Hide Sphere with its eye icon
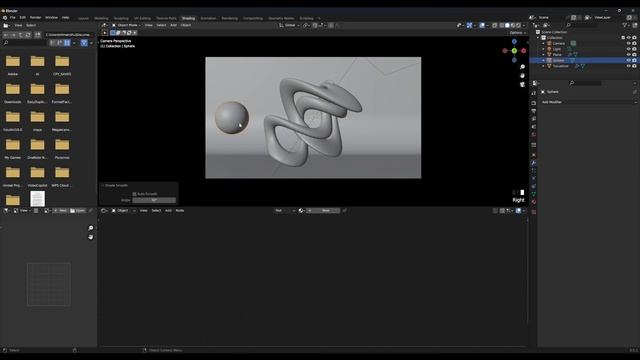 (x=629, y=60)
